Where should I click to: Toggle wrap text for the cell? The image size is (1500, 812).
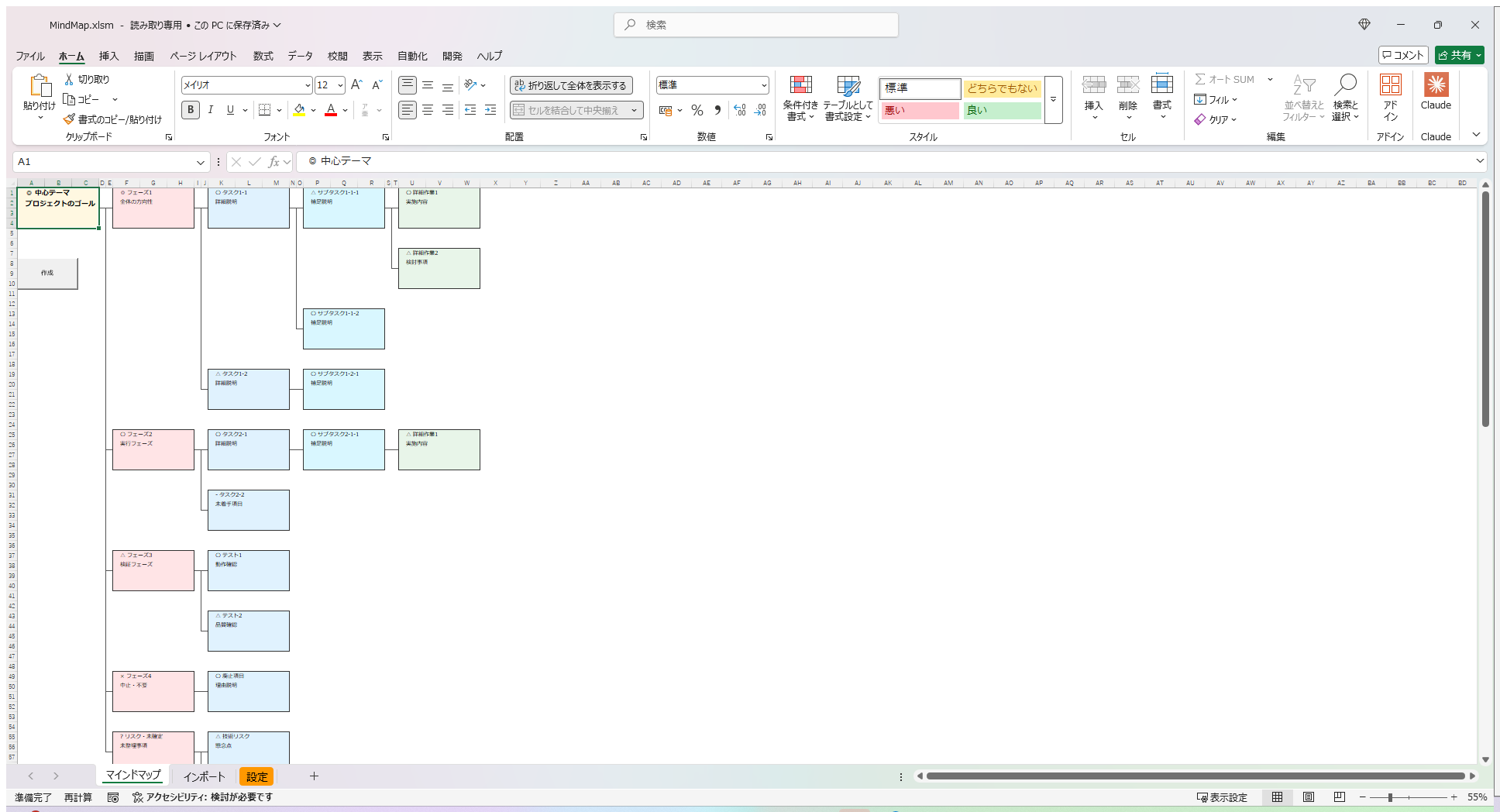pyautogui.click(x=571, y=85)
